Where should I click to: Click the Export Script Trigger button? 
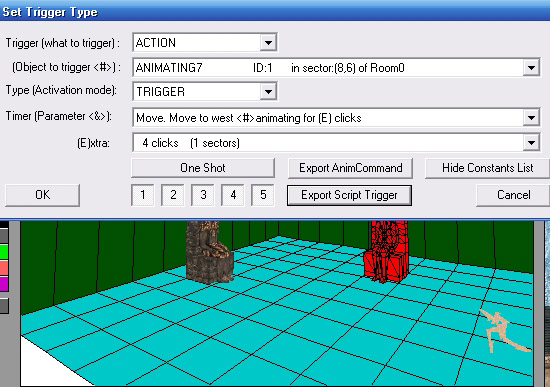349,195
